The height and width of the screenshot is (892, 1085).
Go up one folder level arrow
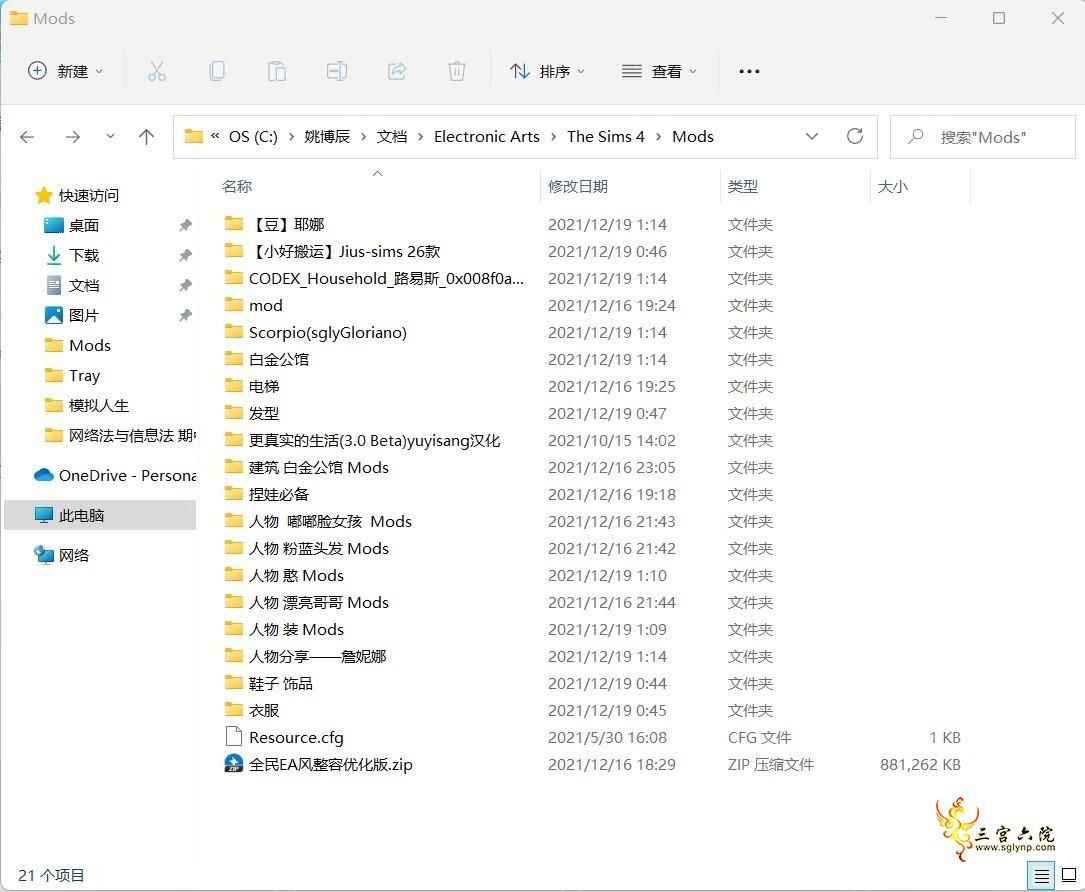pos(146,137)
